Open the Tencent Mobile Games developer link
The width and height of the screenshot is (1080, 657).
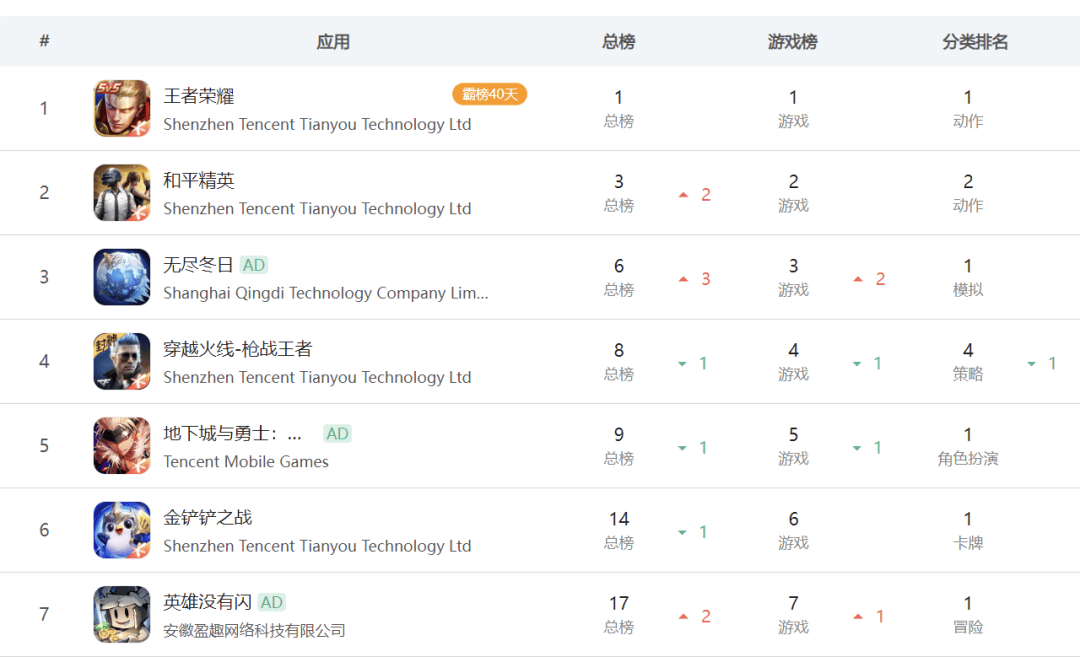pos(246,461)
